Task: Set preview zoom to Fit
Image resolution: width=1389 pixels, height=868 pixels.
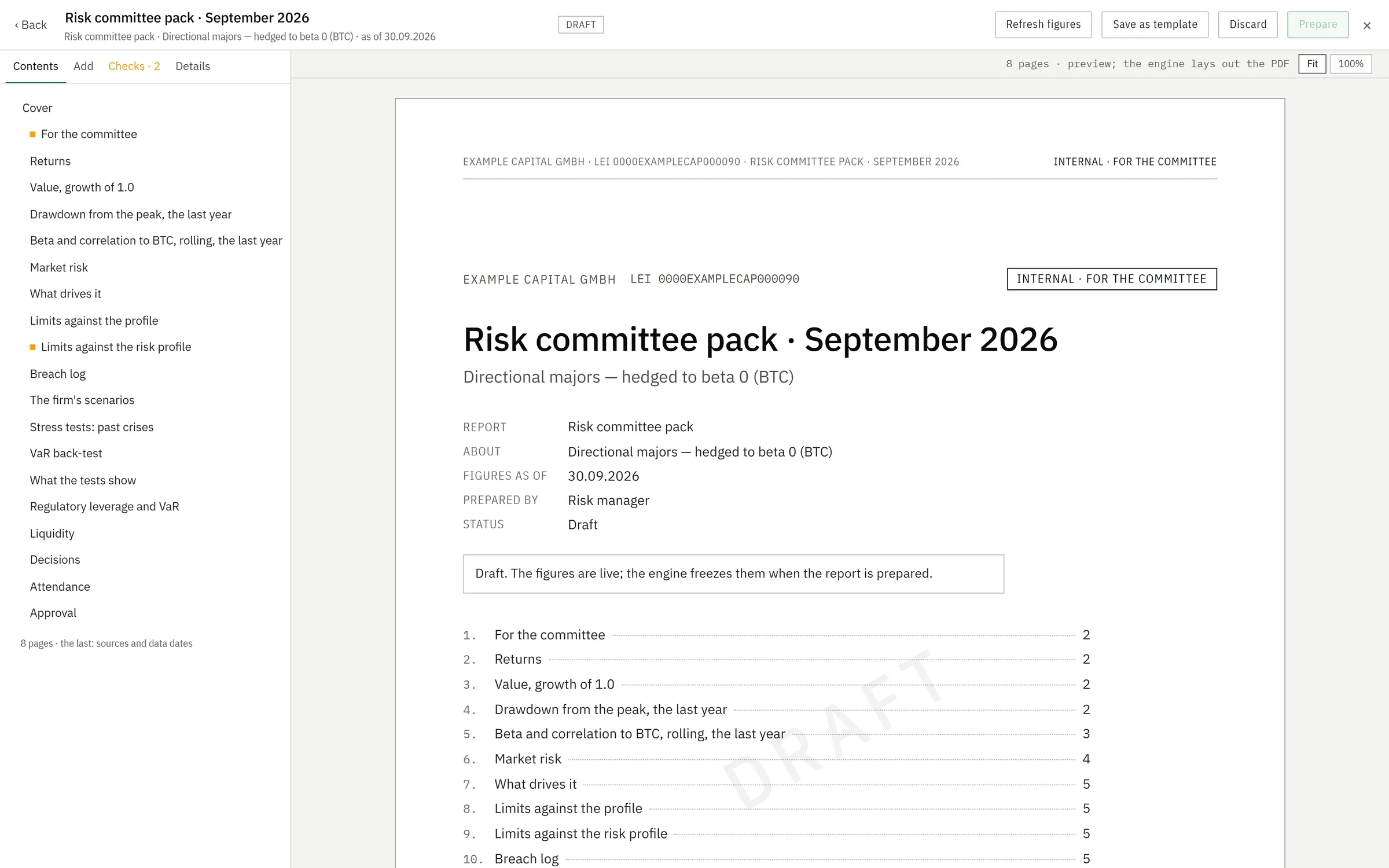Action: [x=1312, y=64]
